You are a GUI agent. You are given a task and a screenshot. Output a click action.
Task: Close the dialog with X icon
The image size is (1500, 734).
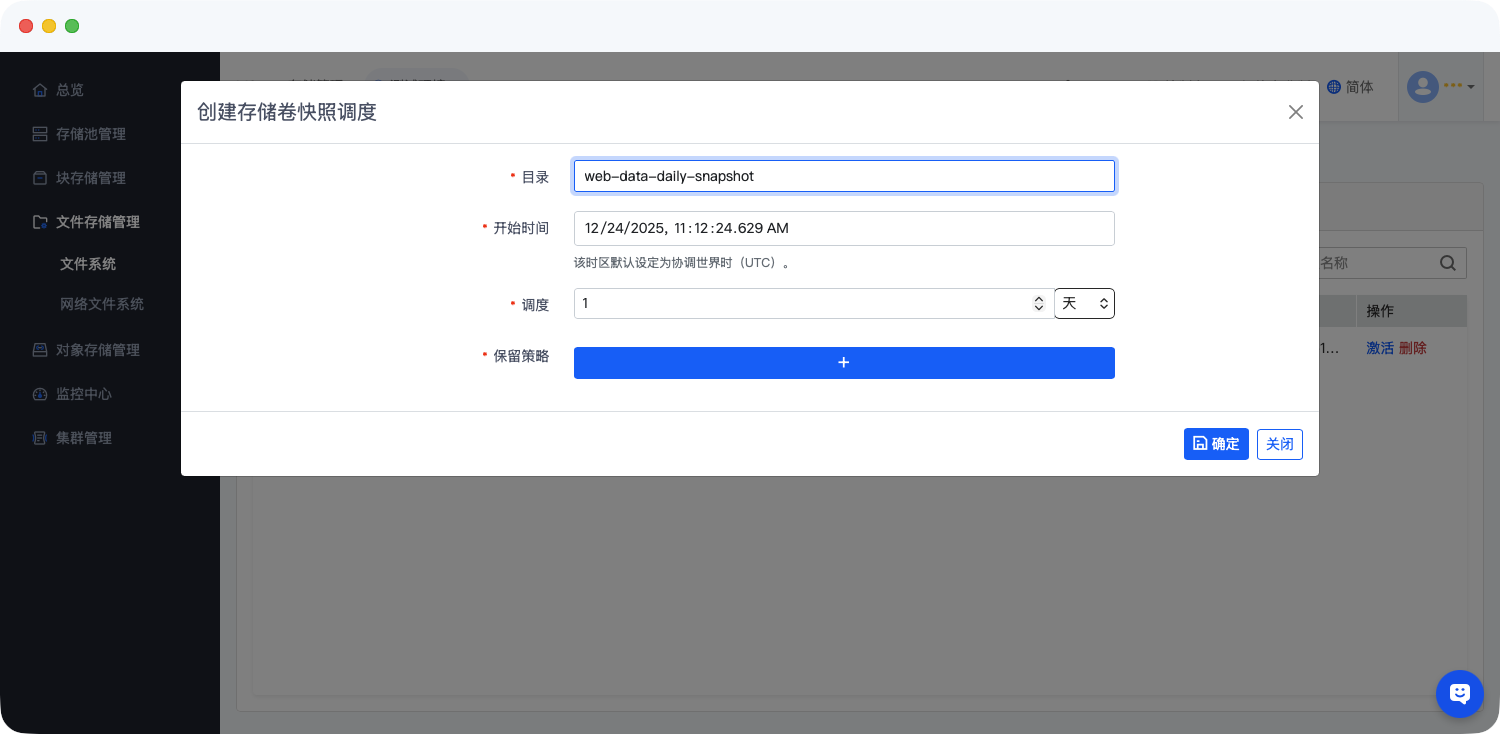[1295, 112]
